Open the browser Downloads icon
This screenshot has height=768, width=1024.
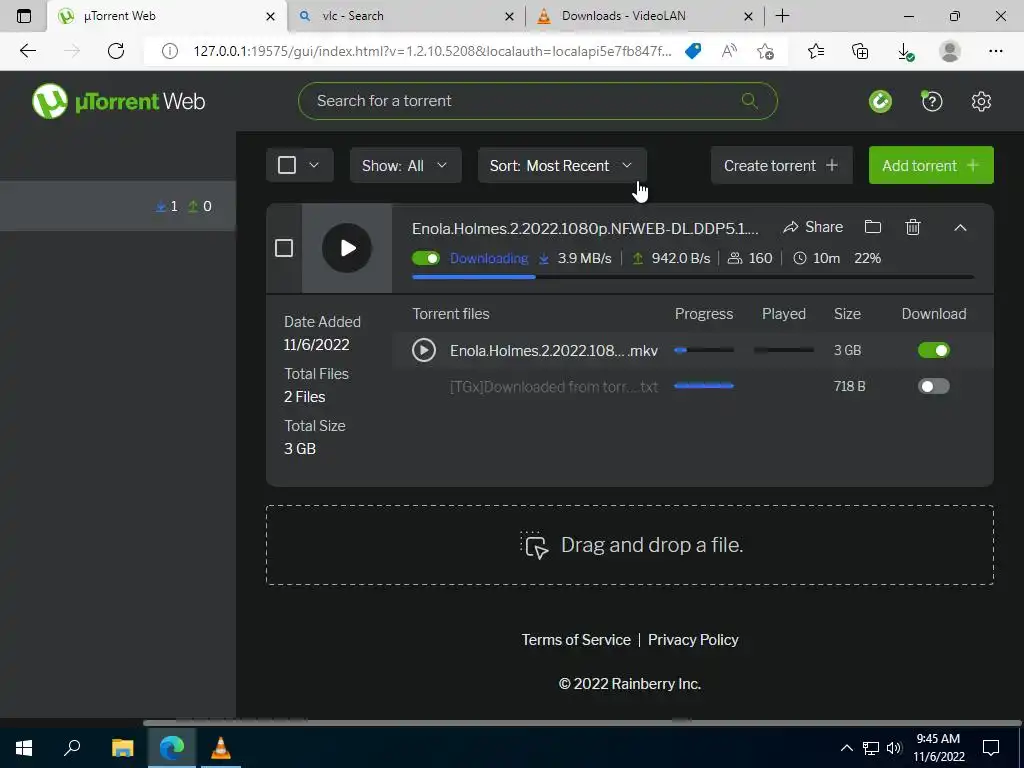tap(905, 51)
